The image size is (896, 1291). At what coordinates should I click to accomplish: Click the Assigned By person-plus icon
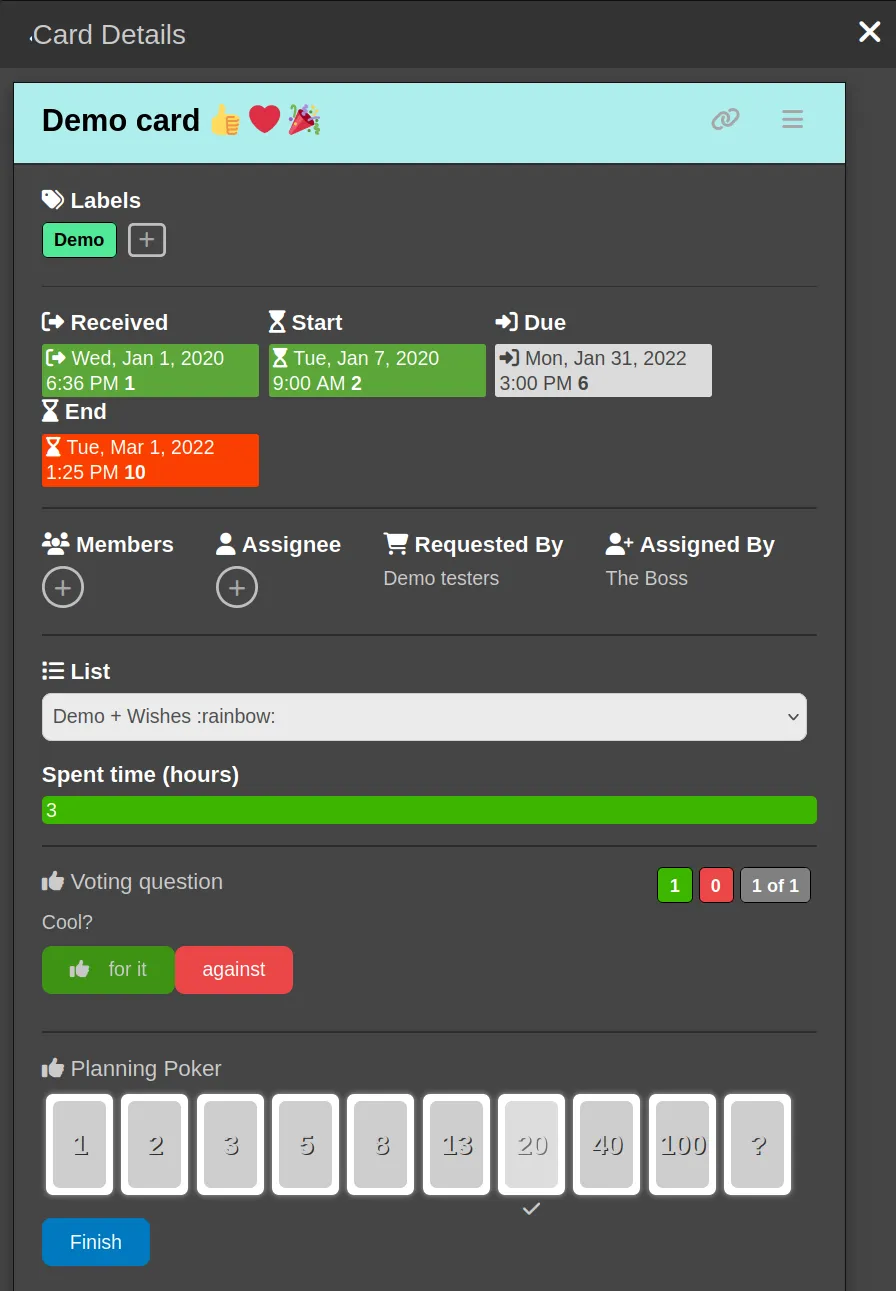click(620, 544)
